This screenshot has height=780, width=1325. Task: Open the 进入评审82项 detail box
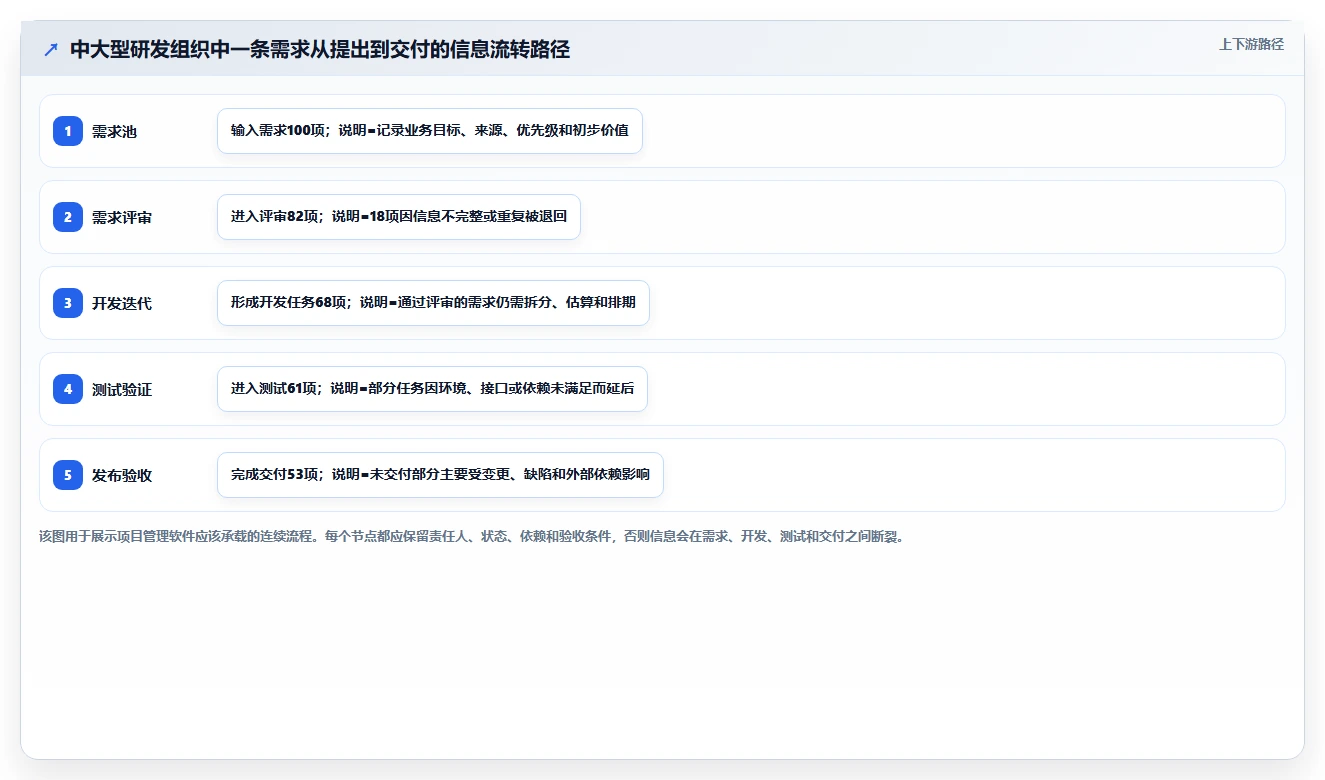point(399,217)
